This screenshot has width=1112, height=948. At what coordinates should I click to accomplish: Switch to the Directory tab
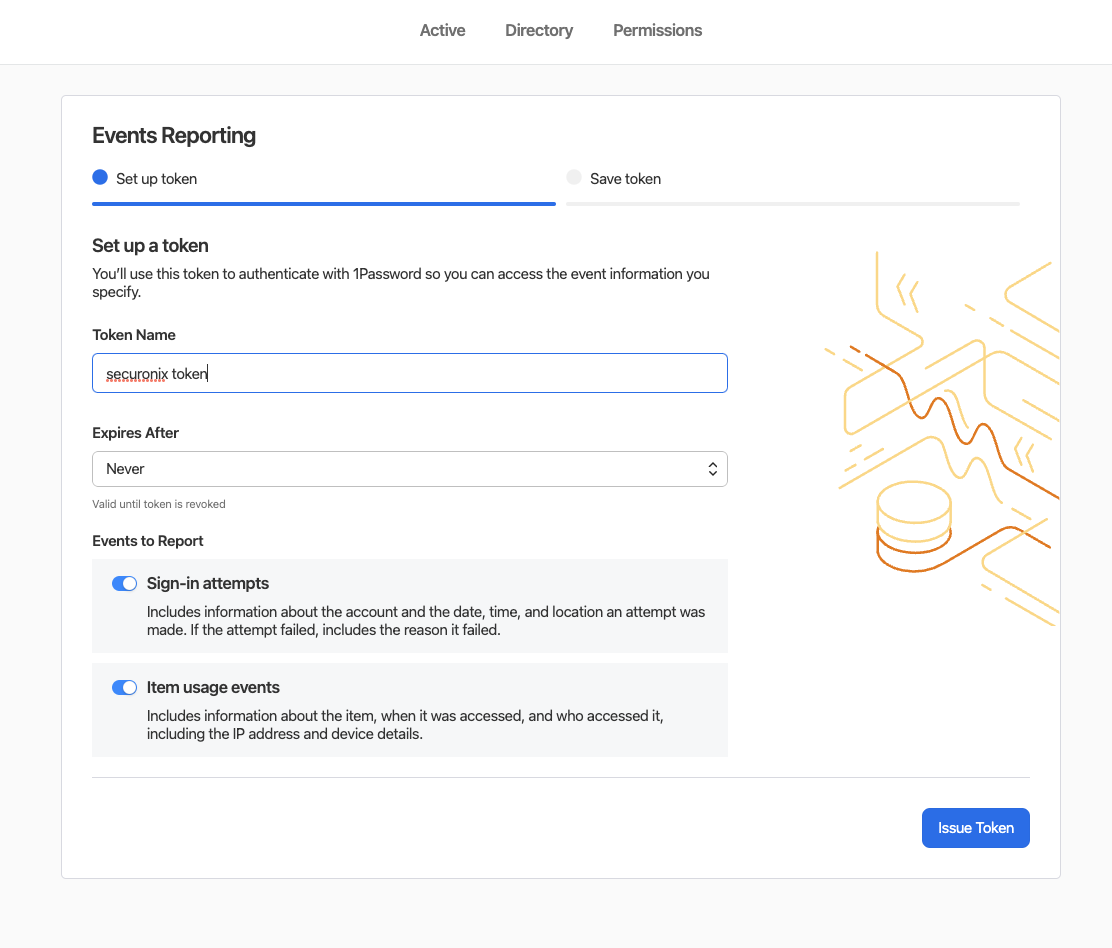538,30
